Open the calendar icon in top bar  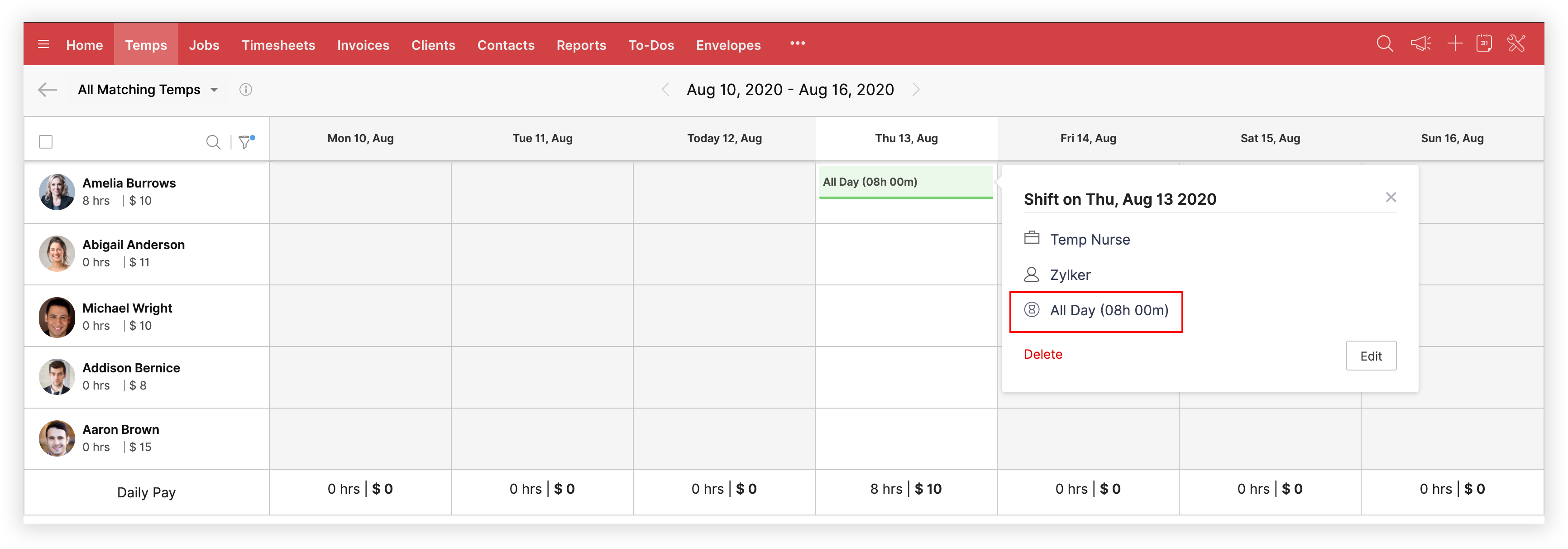(x=1484, y=44)
